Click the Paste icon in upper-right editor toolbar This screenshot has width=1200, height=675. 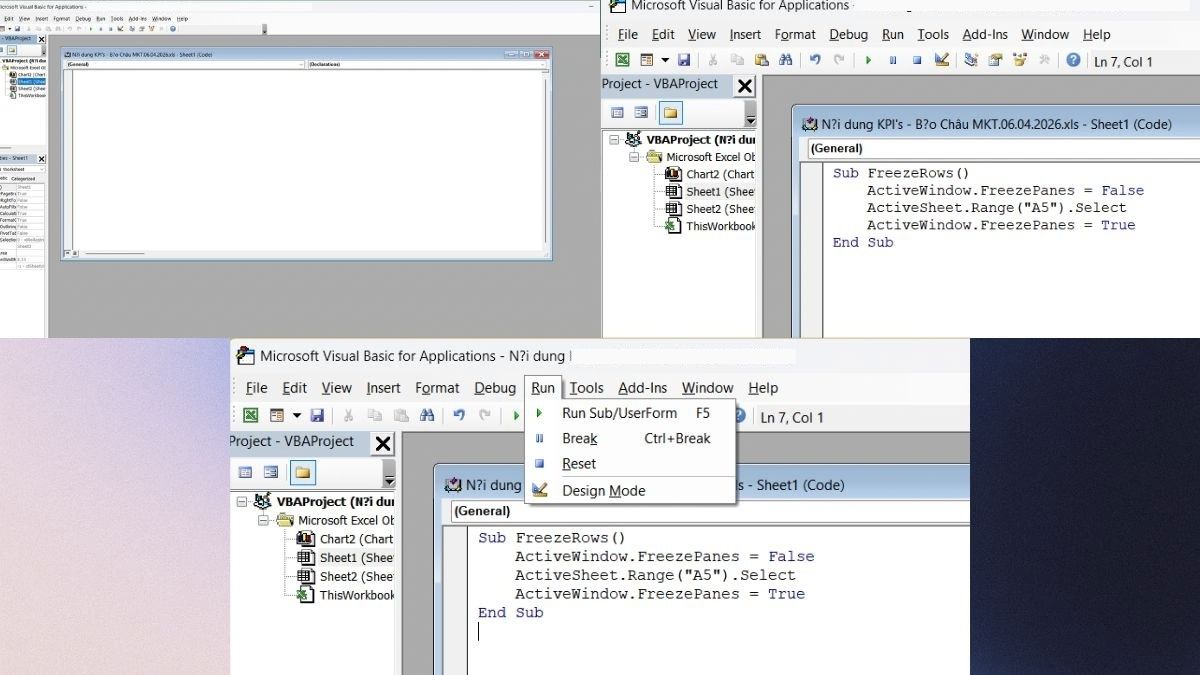[x=762, y=60]
